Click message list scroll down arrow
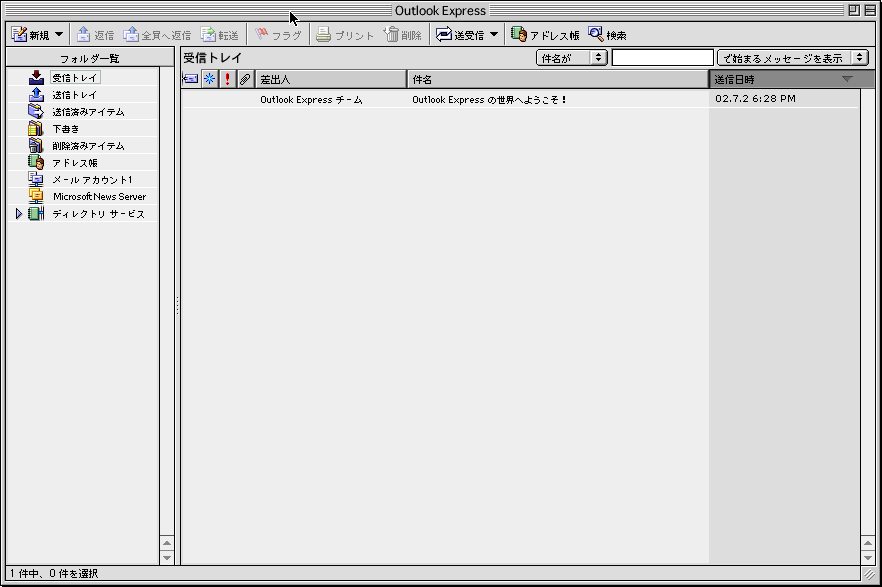882x587 pixels. click(x=867, y=558)
